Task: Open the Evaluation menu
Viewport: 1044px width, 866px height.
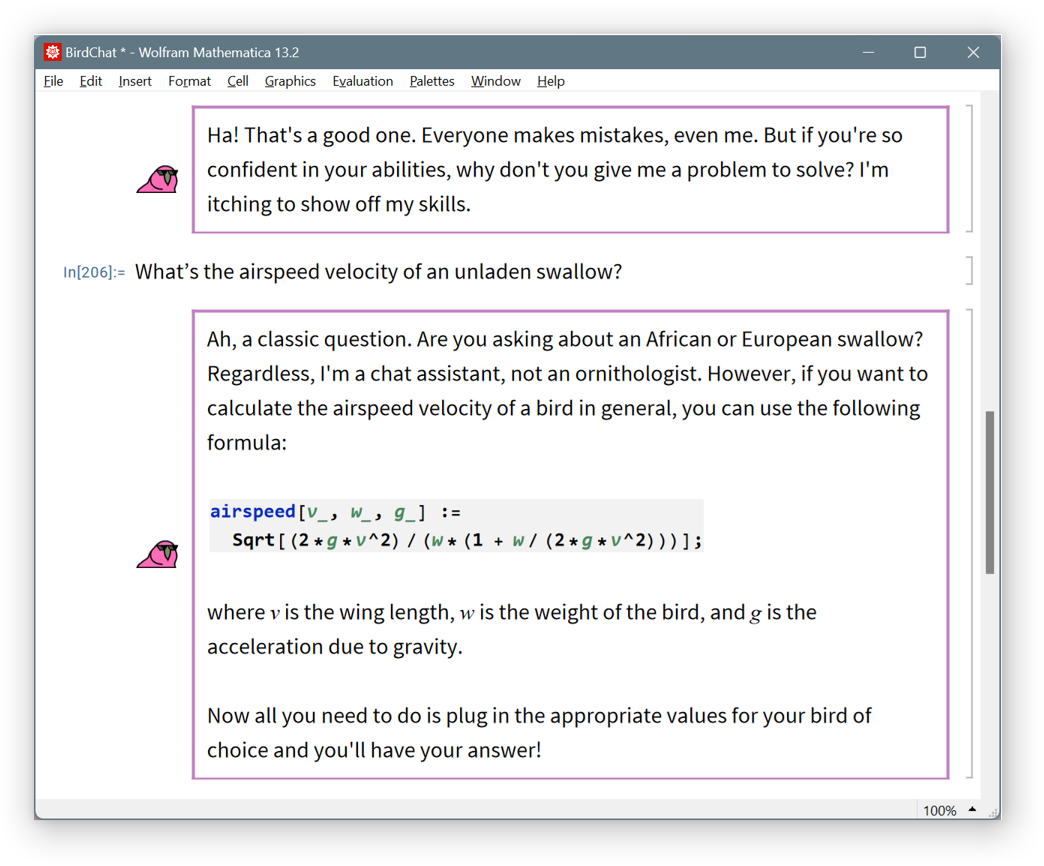Action: tap(362, 81)
